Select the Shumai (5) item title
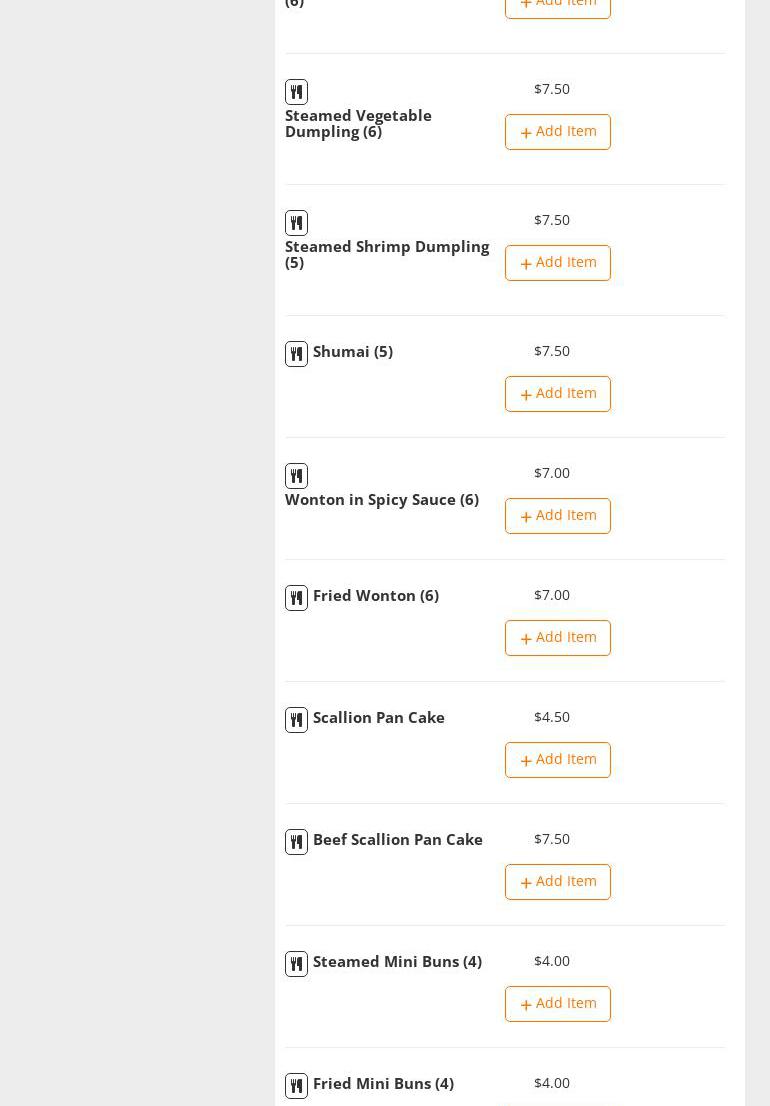The height and width of the screenshot is (1106, 770). pyautogui.click(x=352, y=352)
